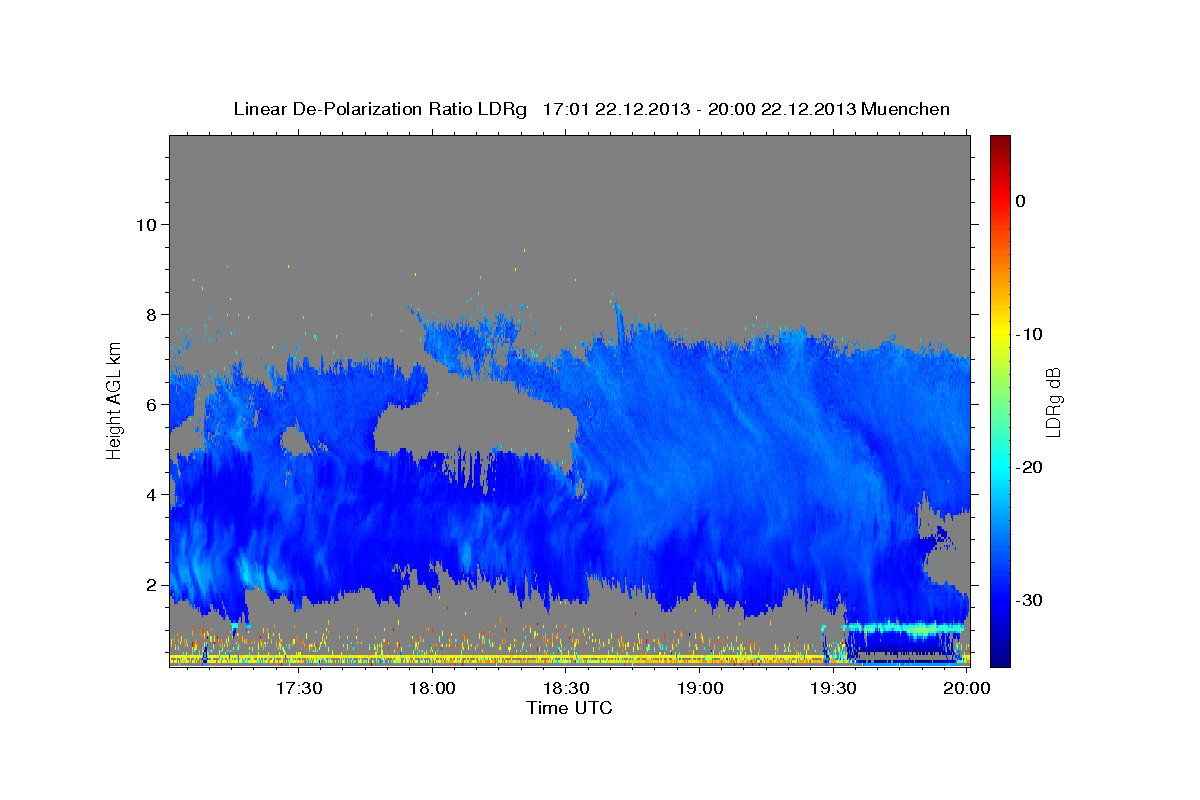Click the 18:30 time tick label
1200x800 pixels.
pos(566,688)
